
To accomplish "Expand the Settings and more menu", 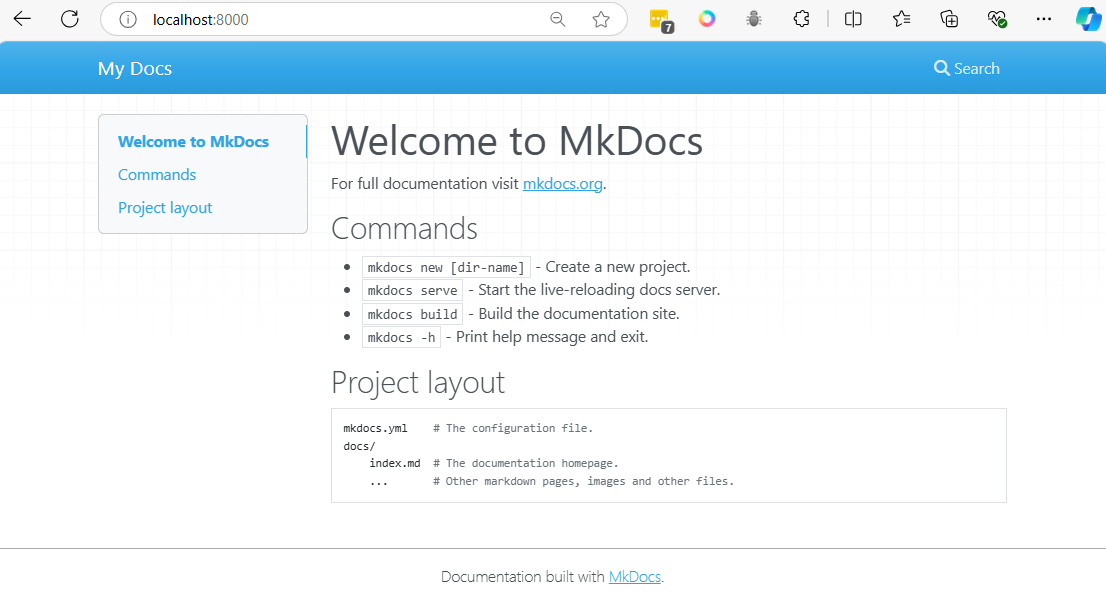I will pos(1044,19).
